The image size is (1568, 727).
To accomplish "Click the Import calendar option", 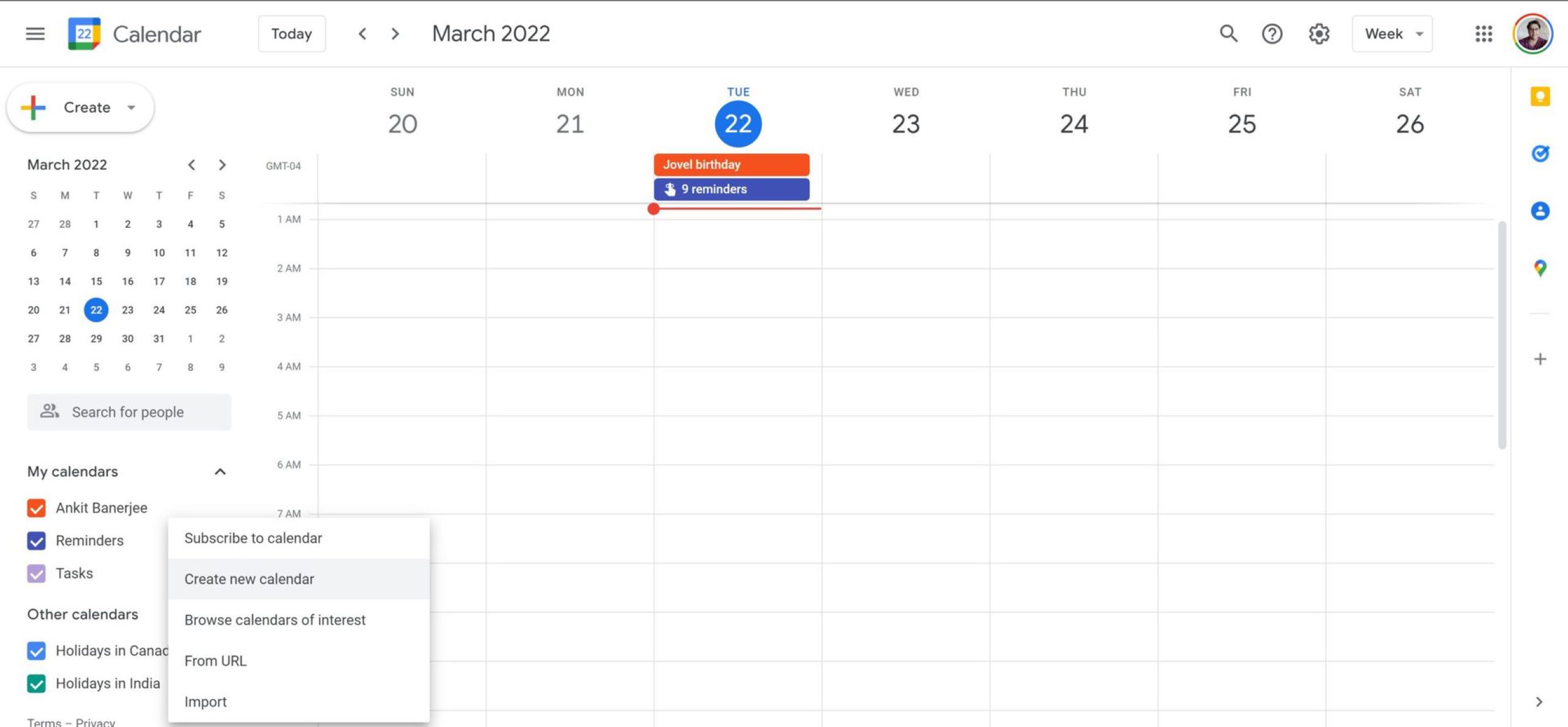I will (204, 701).
